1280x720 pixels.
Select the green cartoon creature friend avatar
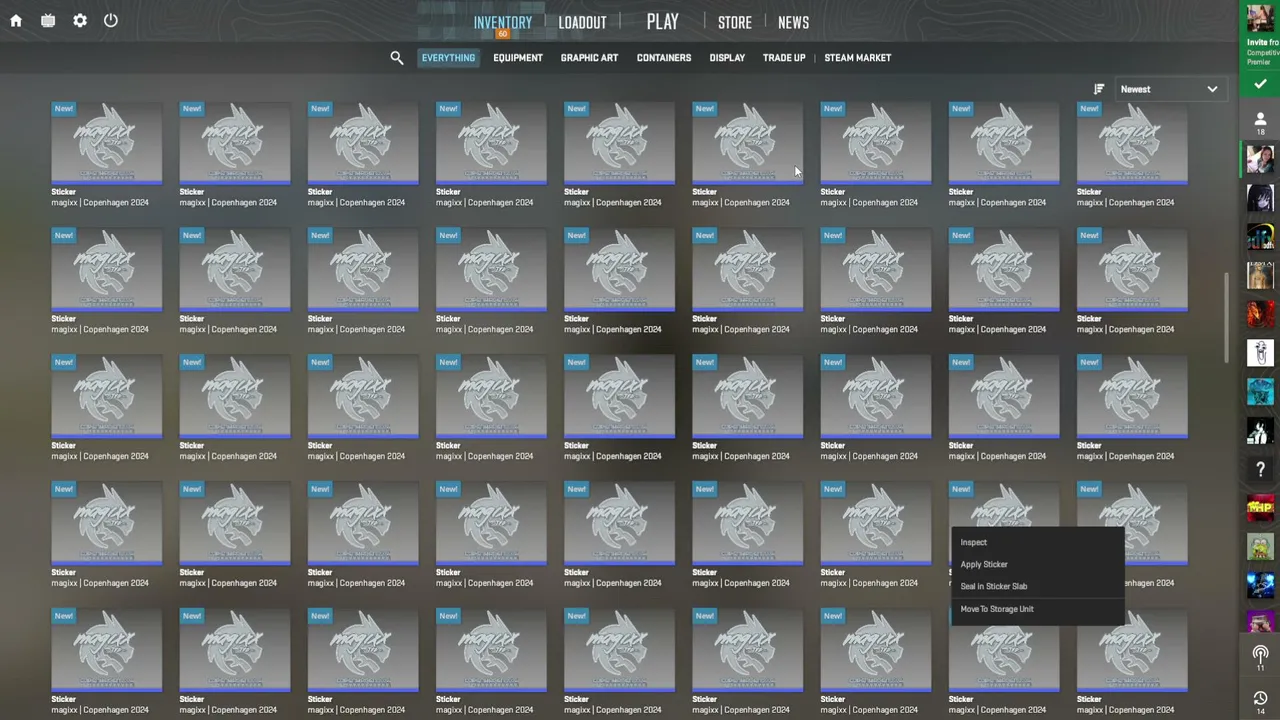(x=1260, y=547)
